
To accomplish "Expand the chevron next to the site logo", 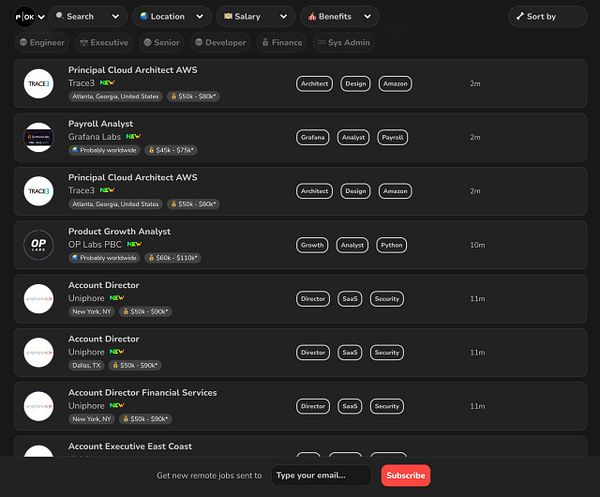I will (x=41, y=17).
